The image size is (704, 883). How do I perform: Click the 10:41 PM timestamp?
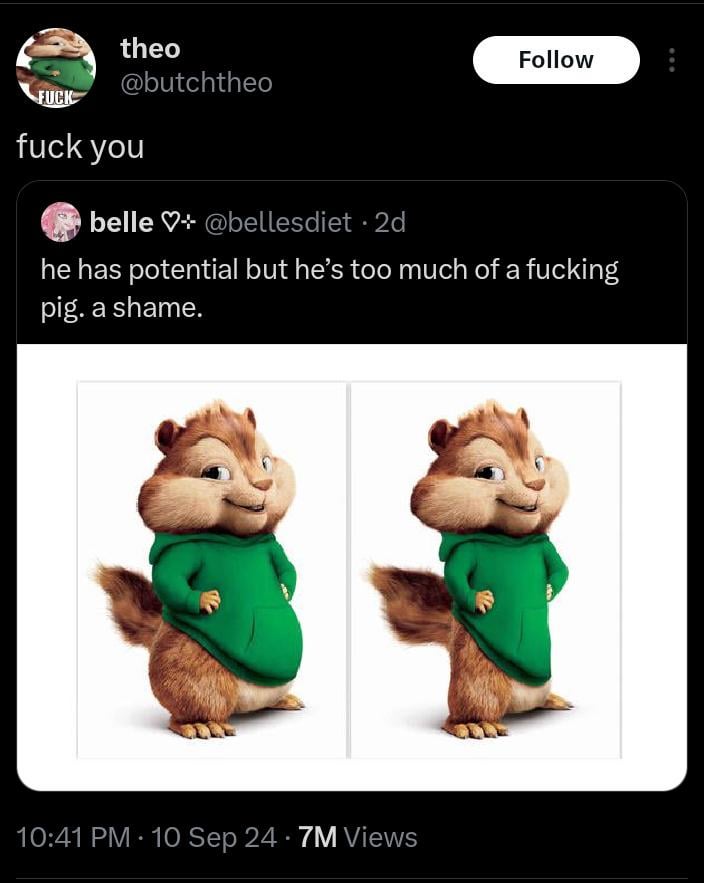[74, 837]
